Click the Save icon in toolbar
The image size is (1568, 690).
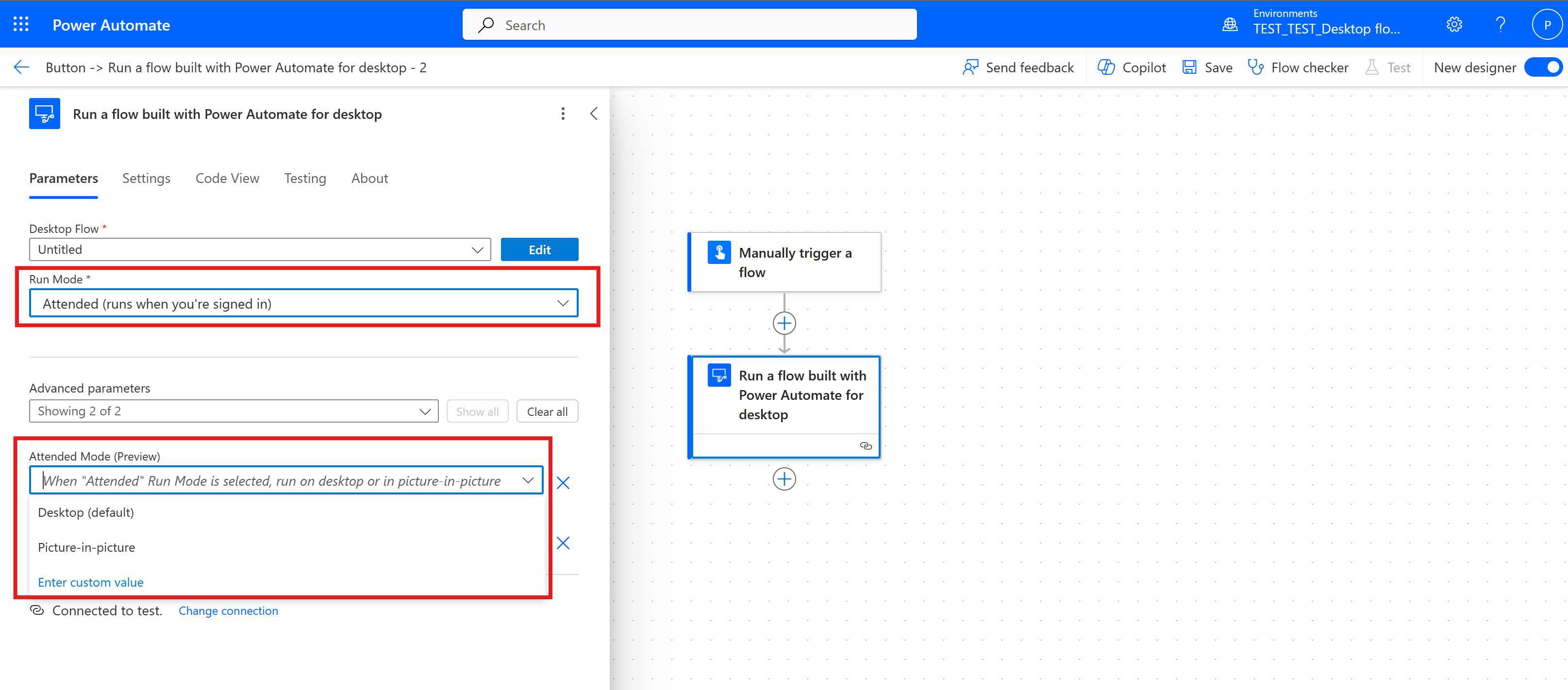[1191, 66]
